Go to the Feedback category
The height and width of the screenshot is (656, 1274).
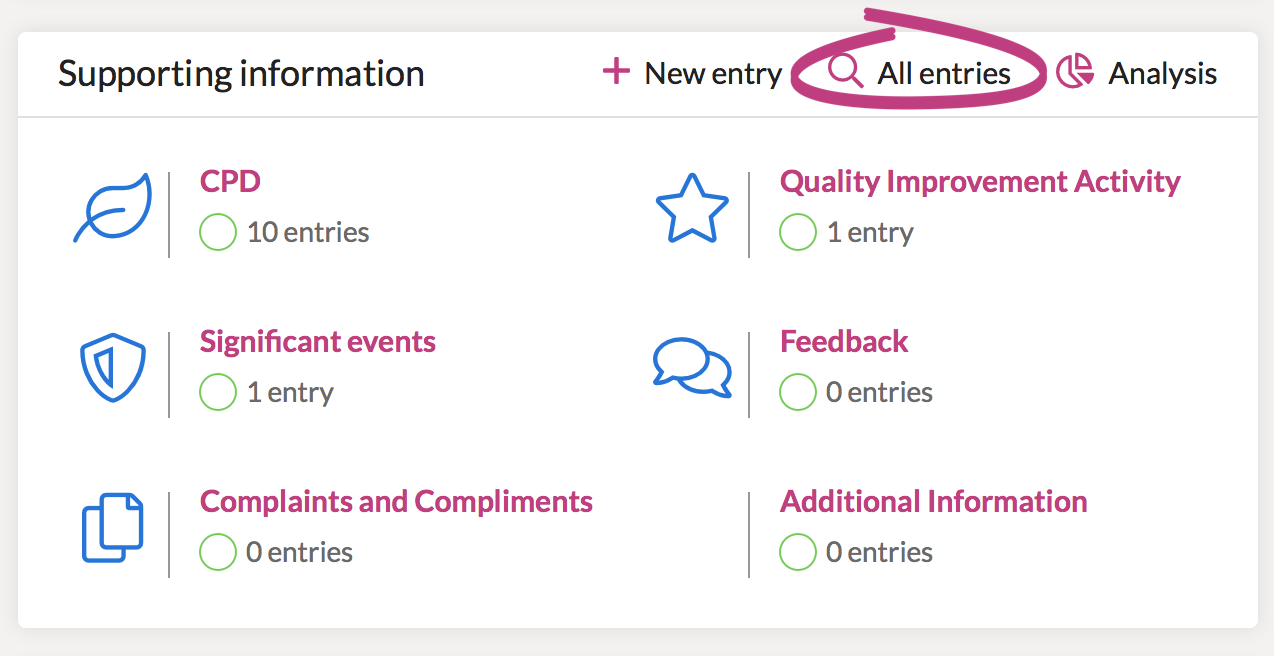[844, 342]
